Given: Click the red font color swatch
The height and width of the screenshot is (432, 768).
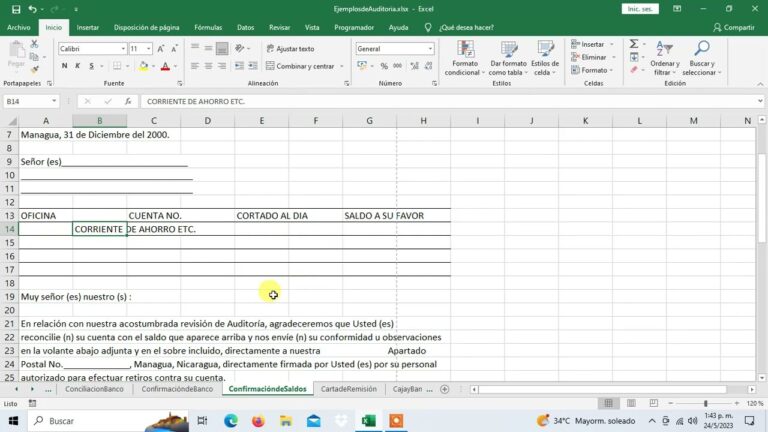Looking at the screenshot, I should click(165, 66).
